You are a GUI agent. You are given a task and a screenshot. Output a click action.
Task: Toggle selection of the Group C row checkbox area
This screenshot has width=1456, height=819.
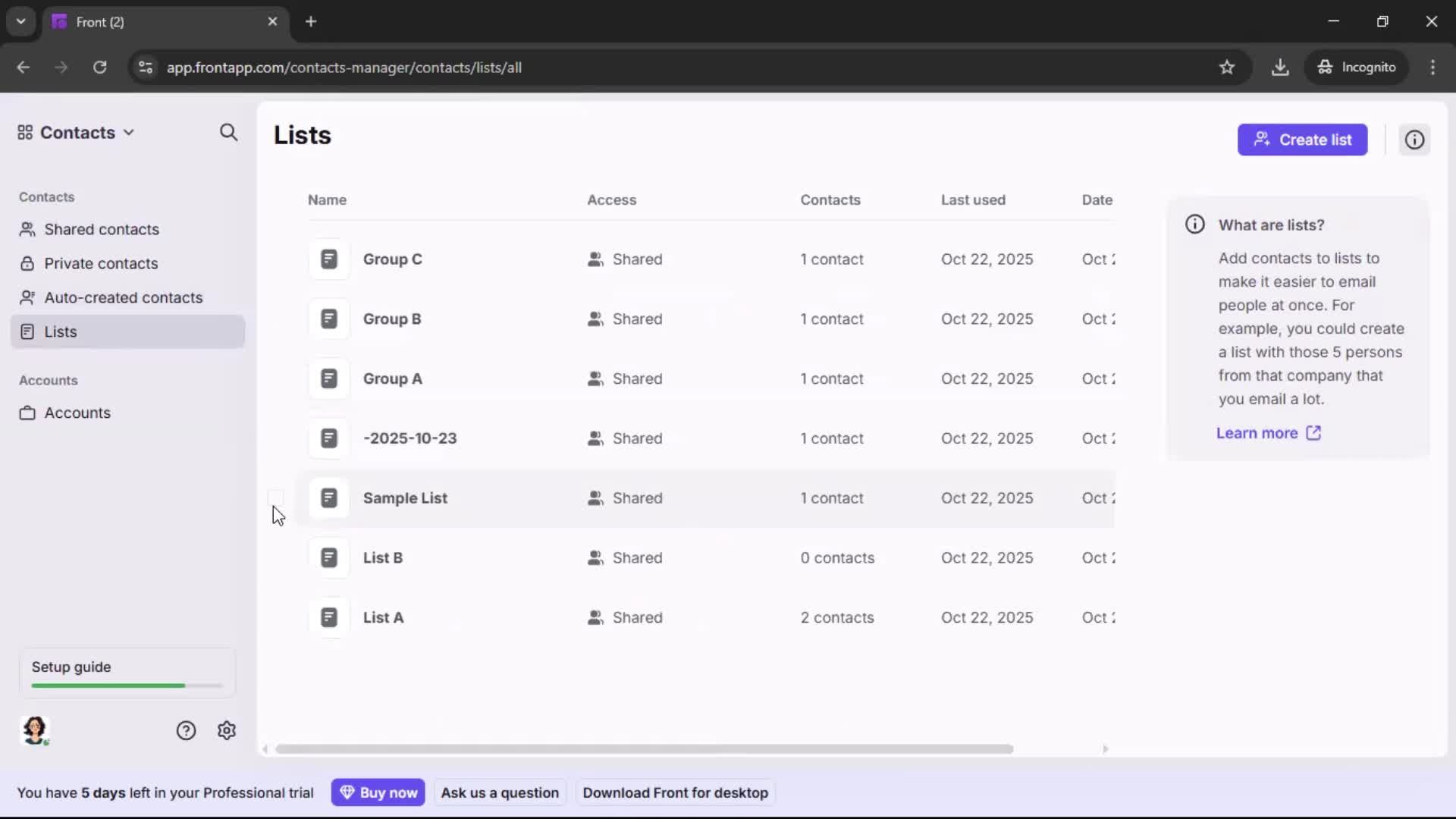[x=276, y=259]
